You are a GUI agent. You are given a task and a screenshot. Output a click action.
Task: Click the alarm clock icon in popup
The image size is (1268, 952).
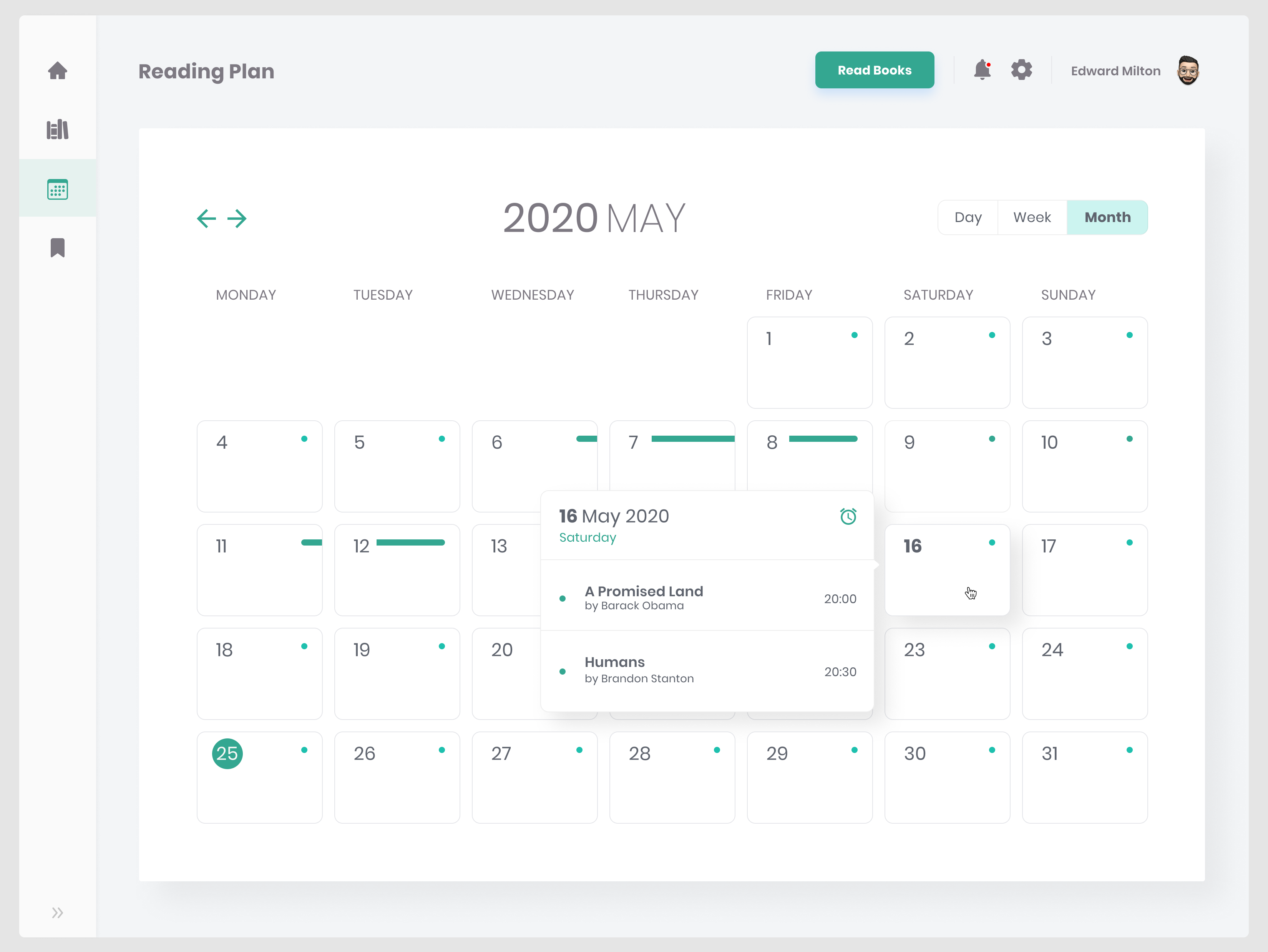pyautogui.click(x=848, y=516)
